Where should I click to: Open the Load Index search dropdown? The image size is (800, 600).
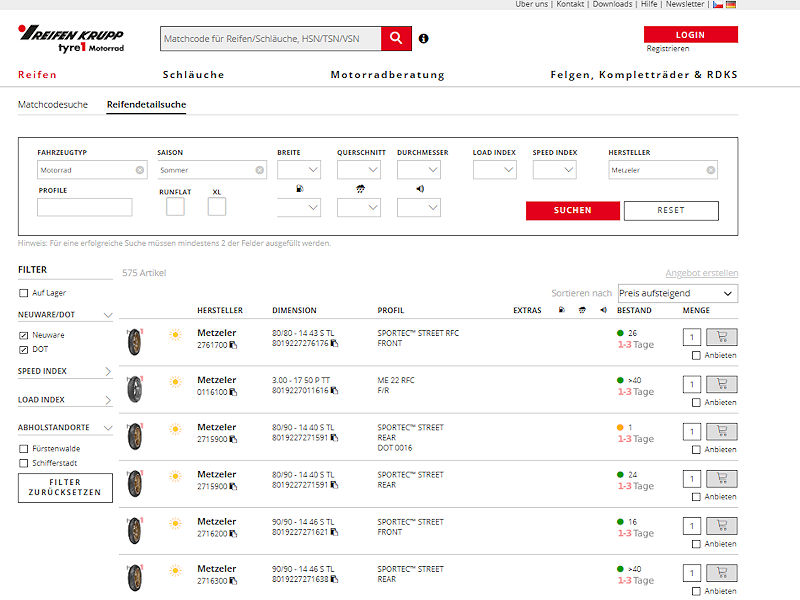click(494, 170)
